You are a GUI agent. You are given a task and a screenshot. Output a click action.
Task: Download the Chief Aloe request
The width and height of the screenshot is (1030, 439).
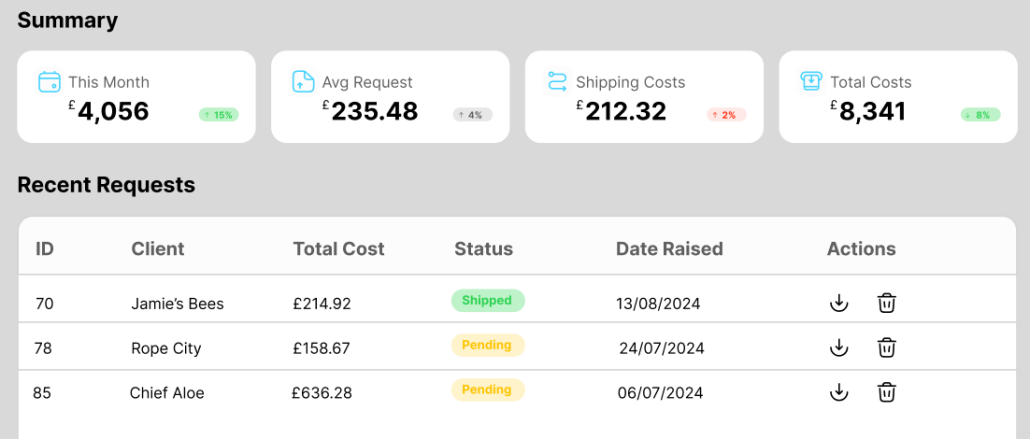click(839, 393)
